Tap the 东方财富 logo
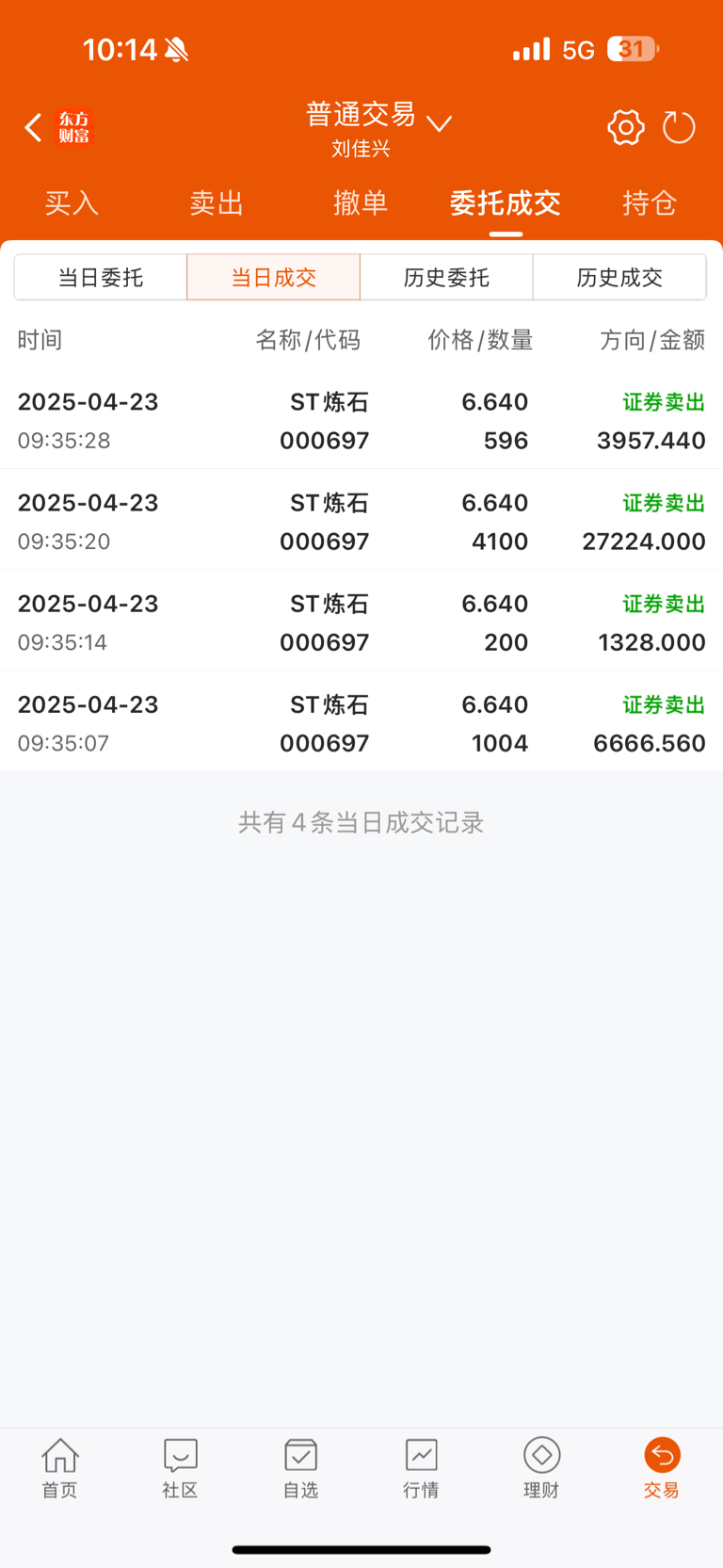This screenshot has width=723, height=1568. click(x=73, y=127)
